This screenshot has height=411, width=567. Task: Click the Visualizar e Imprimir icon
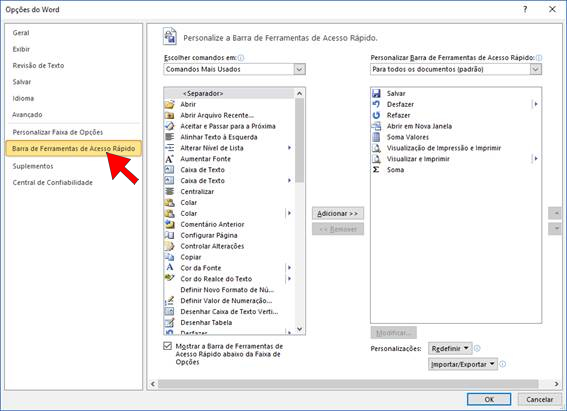point(376,159)
